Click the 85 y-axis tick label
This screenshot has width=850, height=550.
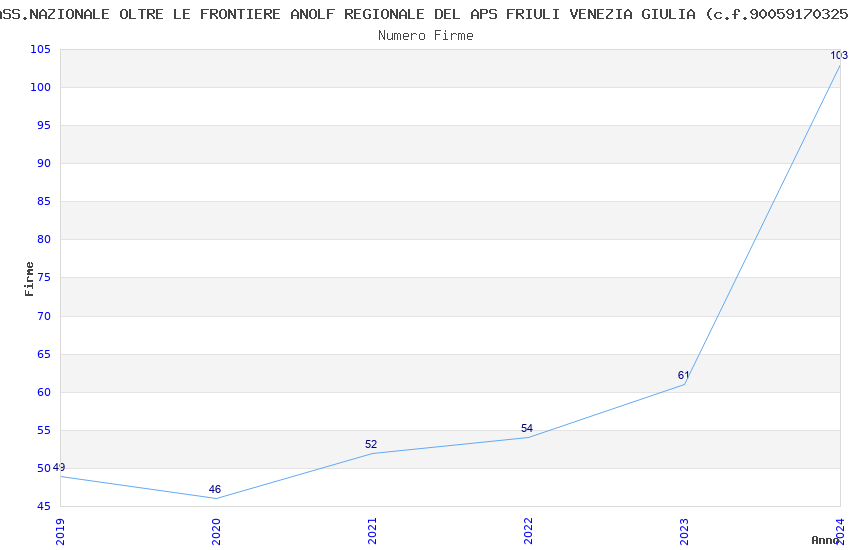click(x=43, y=202)
